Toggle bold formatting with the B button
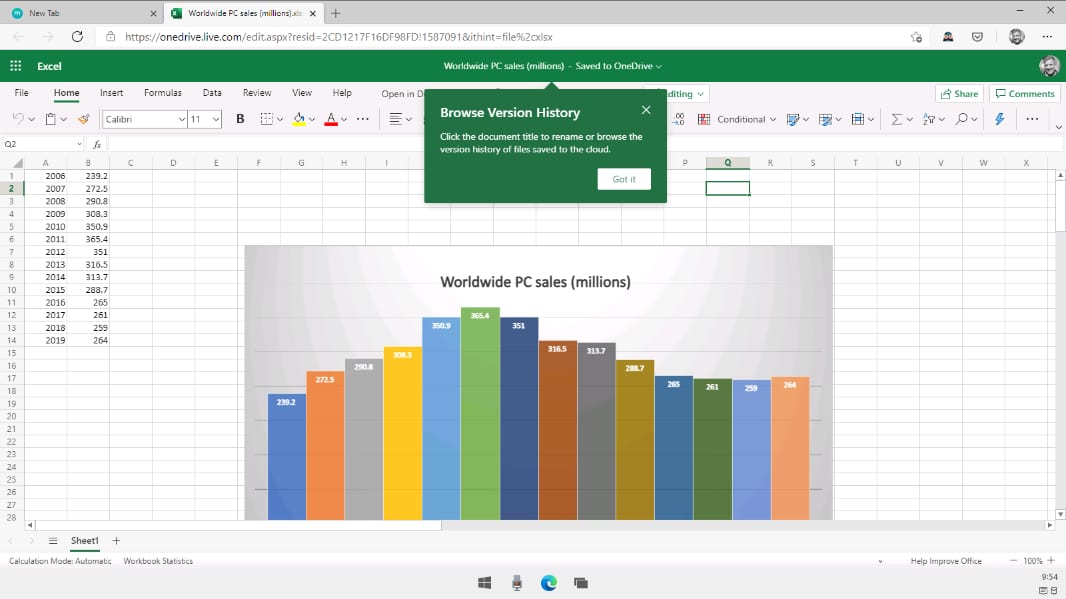The height and width of the screenshot is (599, 1066). click(240, 119)
